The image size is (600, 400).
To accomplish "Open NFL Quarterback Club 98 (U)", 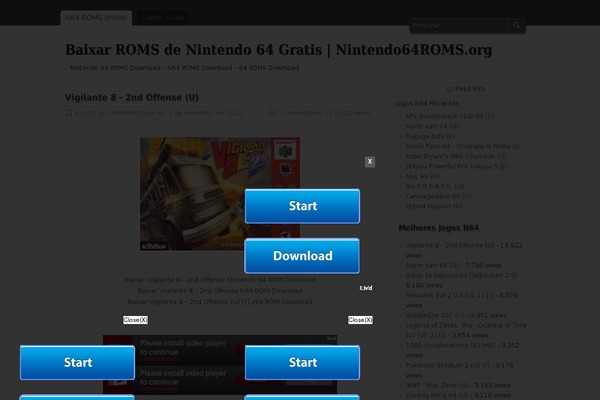I will (x=450, y=116).
